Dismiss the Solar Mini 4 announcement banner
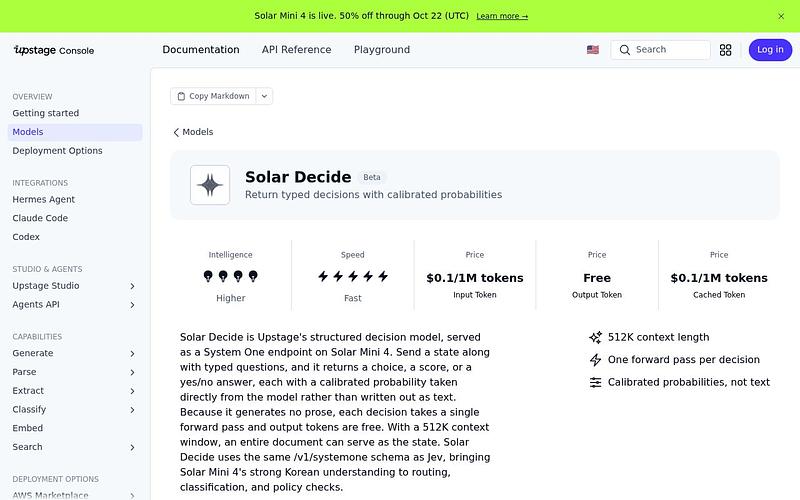Screen dimensions: 800x500 tap(781, 16)
